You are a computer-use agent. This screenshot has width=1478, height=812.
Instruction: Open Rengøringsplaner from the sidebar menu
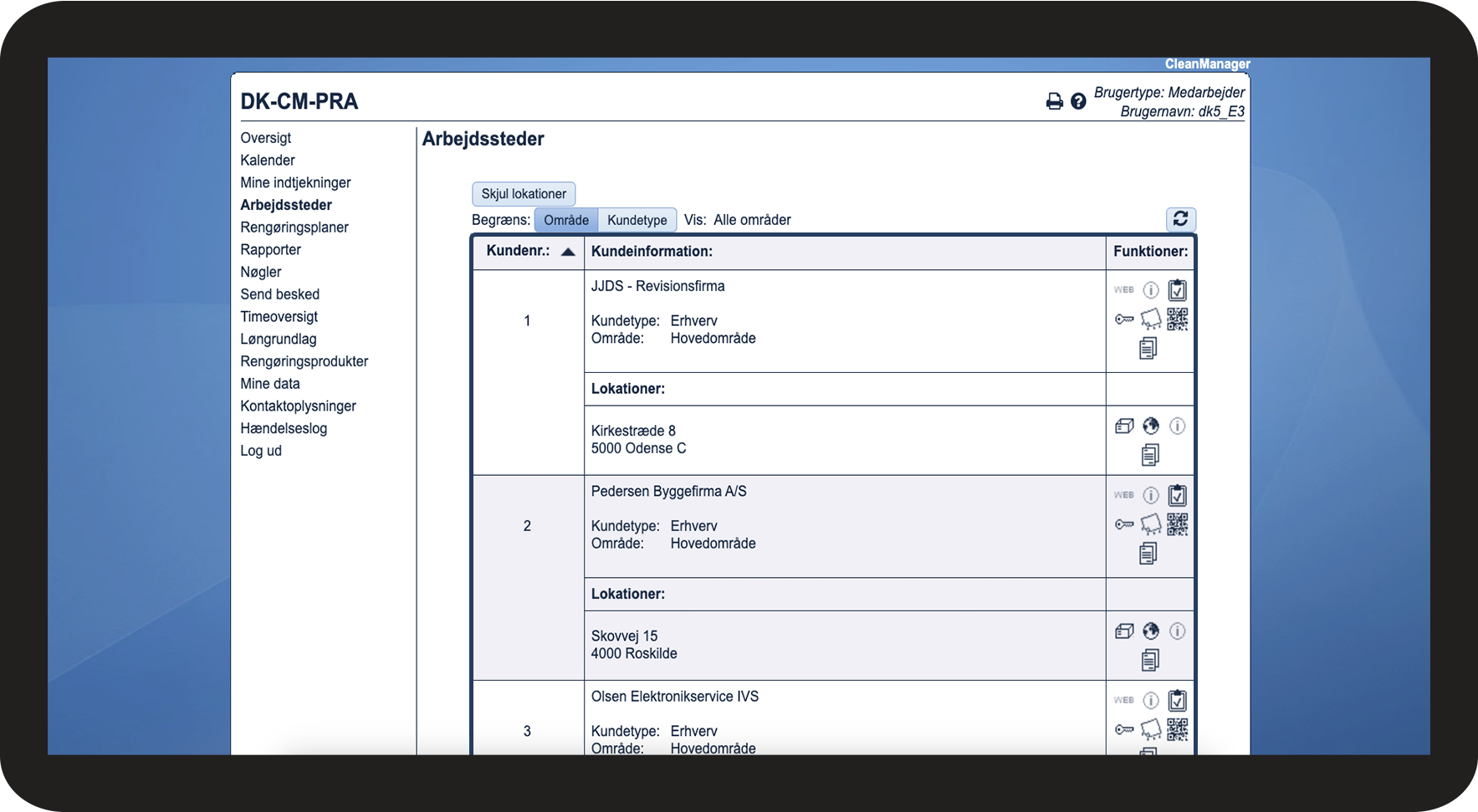[x=294, y=227]
